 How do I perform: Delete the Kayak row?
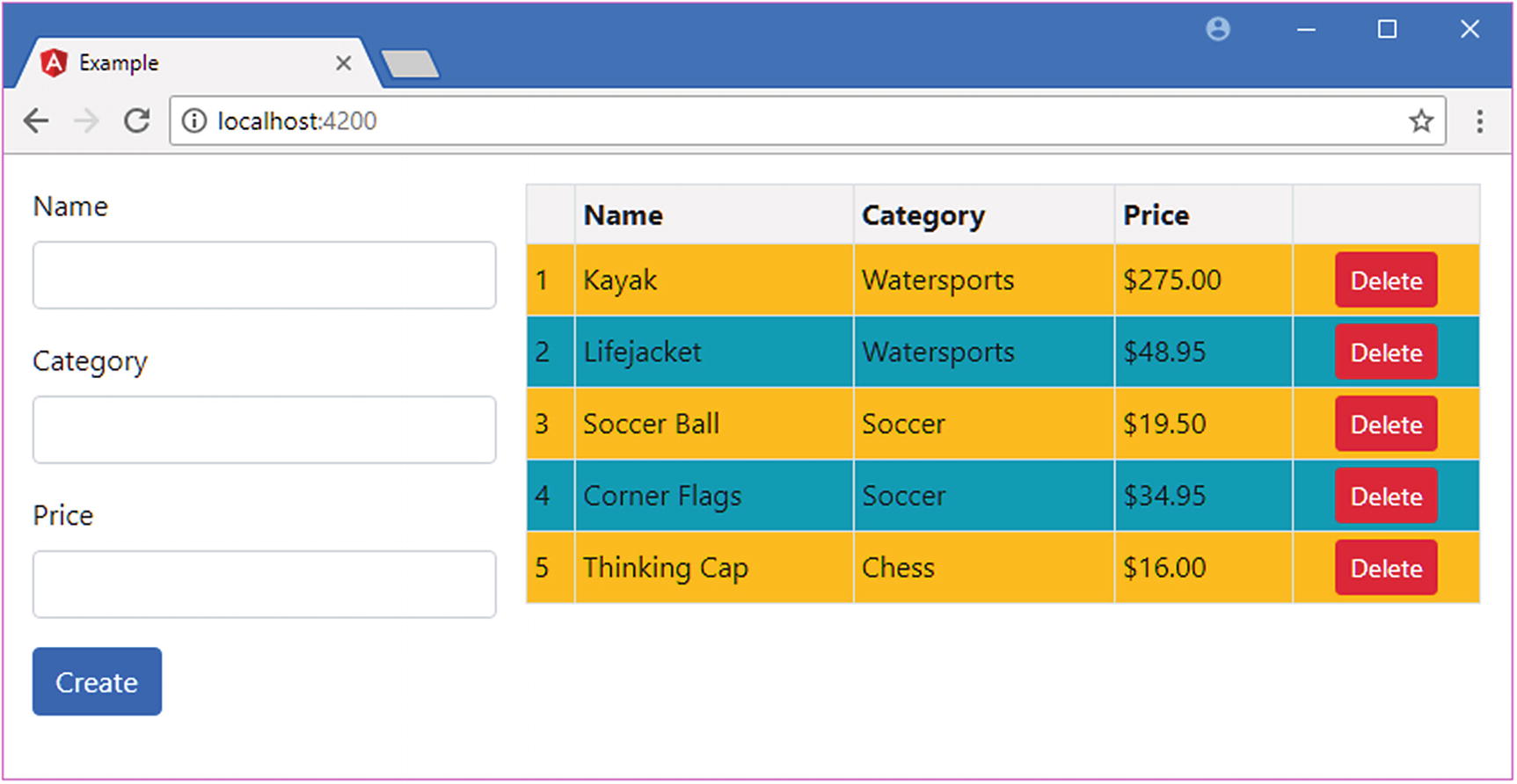(1386, 280)
